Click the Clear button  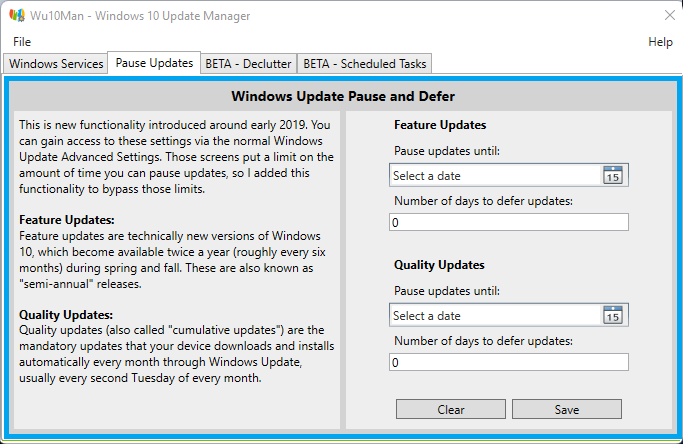pyautogui.click(x=451, y=409)
